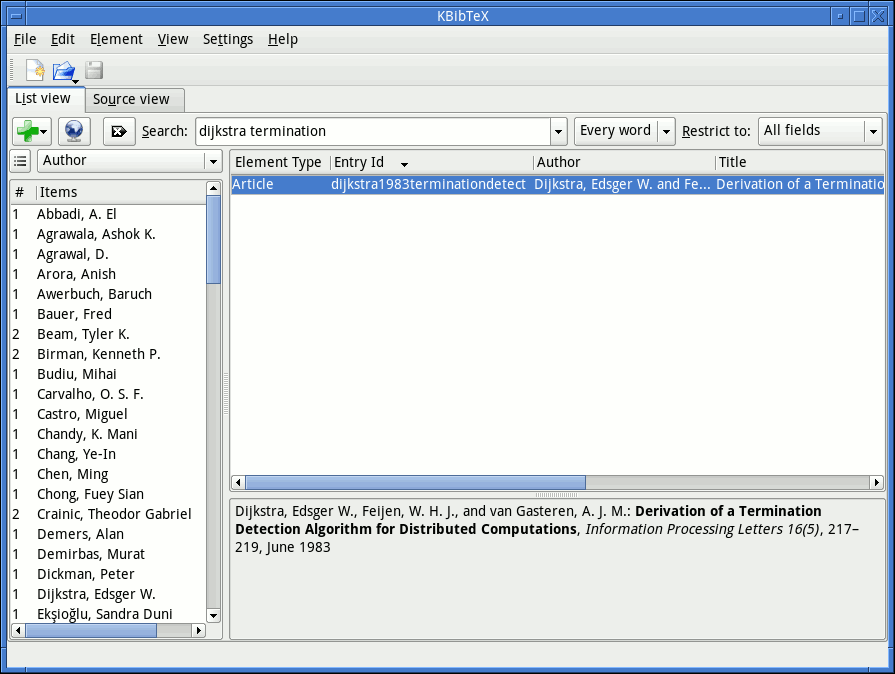Open the All fields restriction dropdown
The width and height of the screenshot is (895, 674).
pos(820,131)
